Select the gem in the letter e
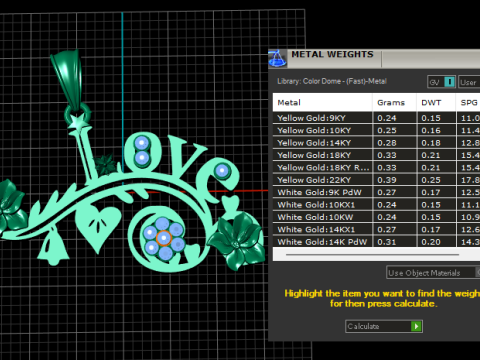480x360 pixels. [x=222, y=171]
